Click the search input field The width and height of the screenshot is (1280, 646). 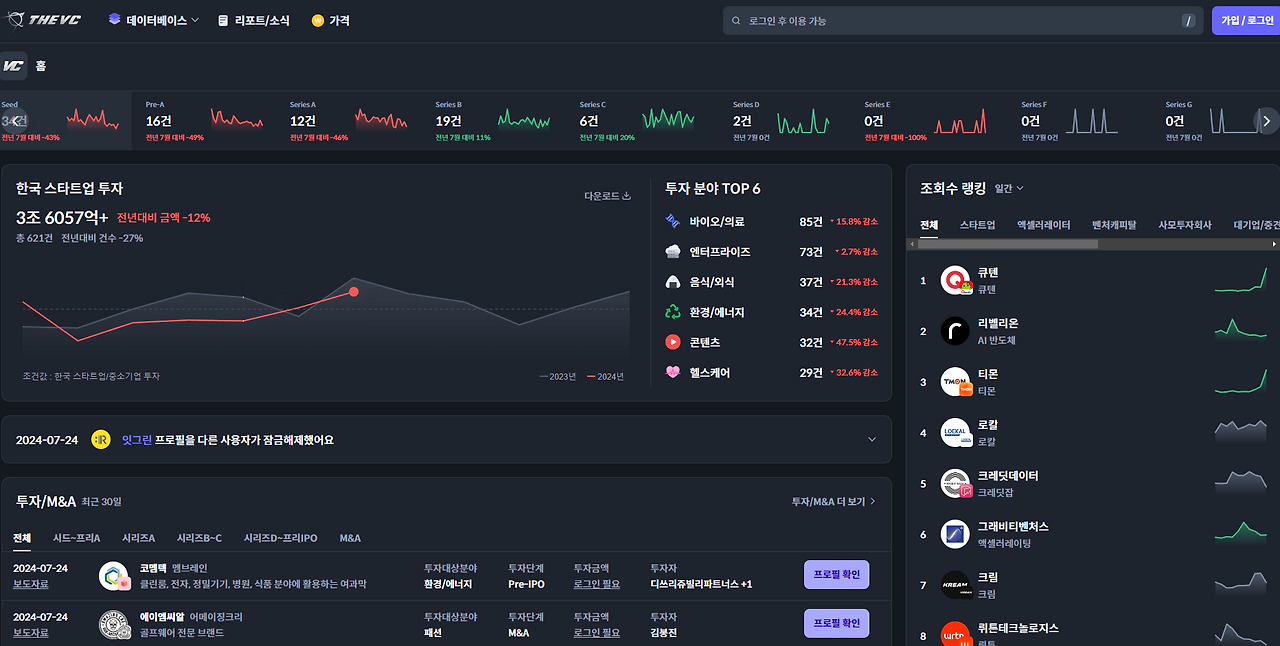click(x=963, y=21)
